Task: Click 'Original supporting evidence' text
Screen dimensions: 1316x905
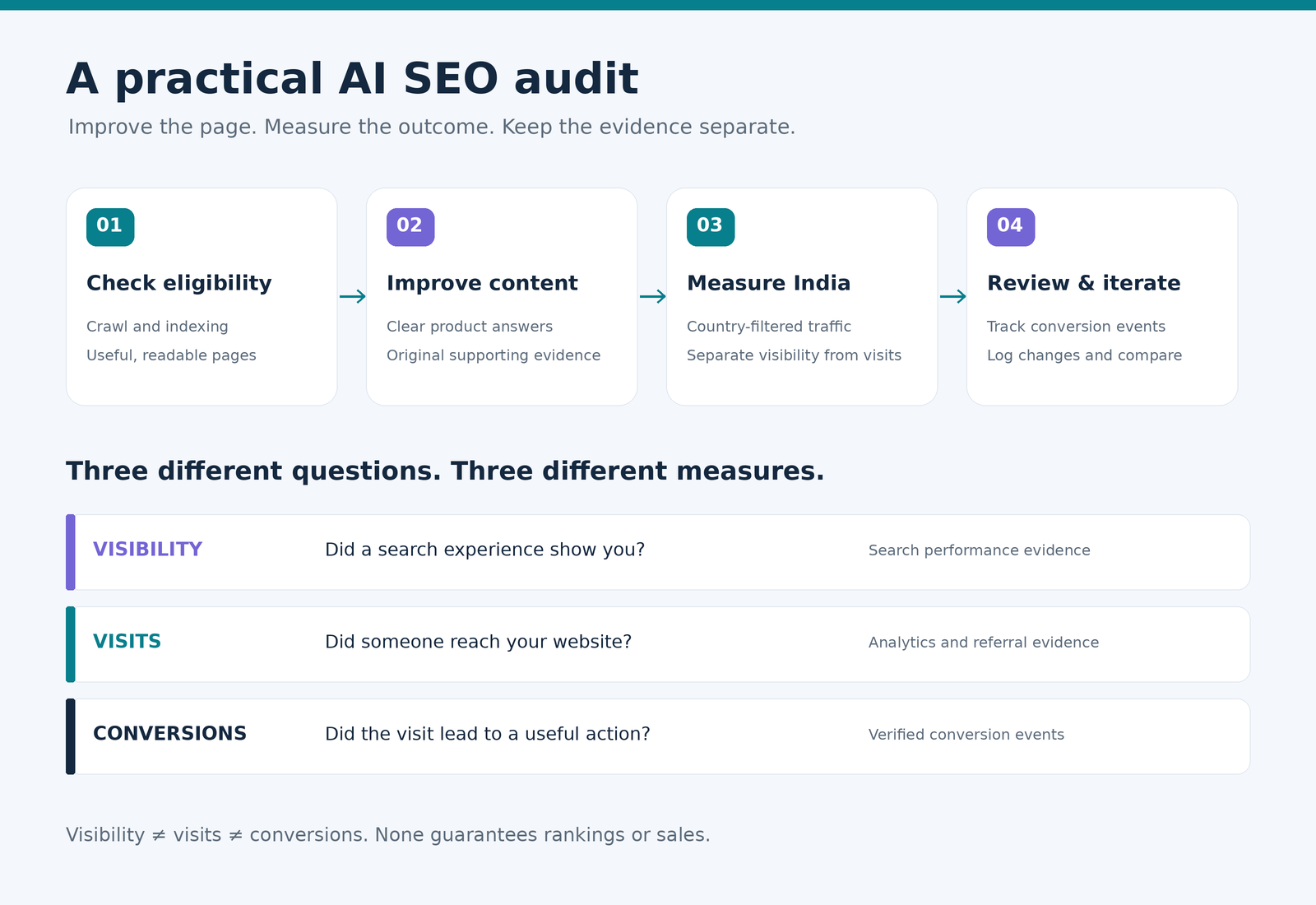Action: tap(493, 355)
